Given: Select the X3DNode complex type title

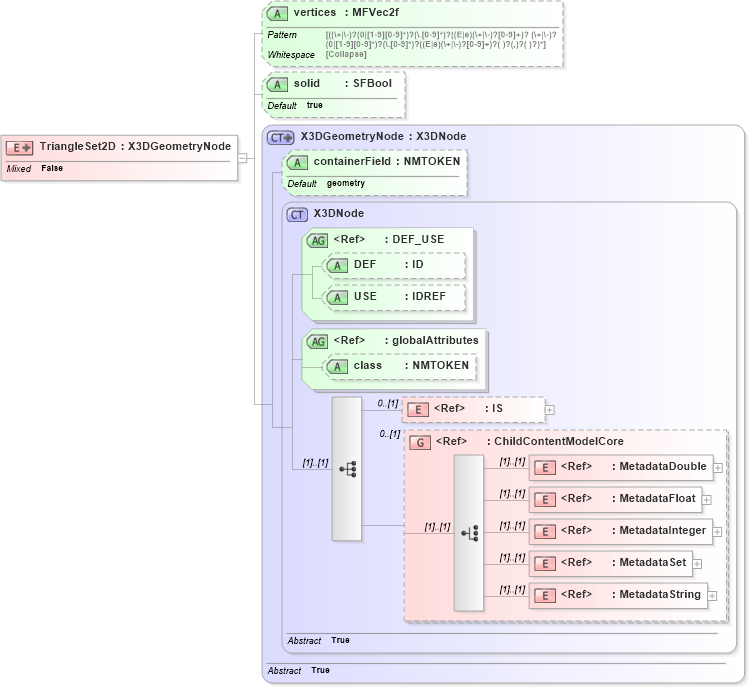Looking at the screenshot, I should (x=339, y=214).
